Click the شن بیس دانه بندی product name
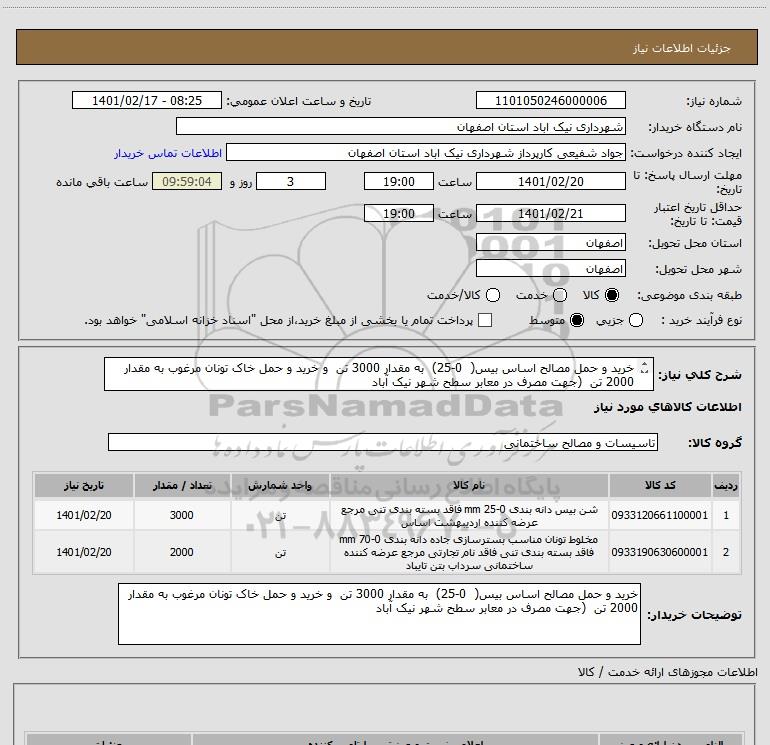The image size is (770, 745). [x=469, y=516]
